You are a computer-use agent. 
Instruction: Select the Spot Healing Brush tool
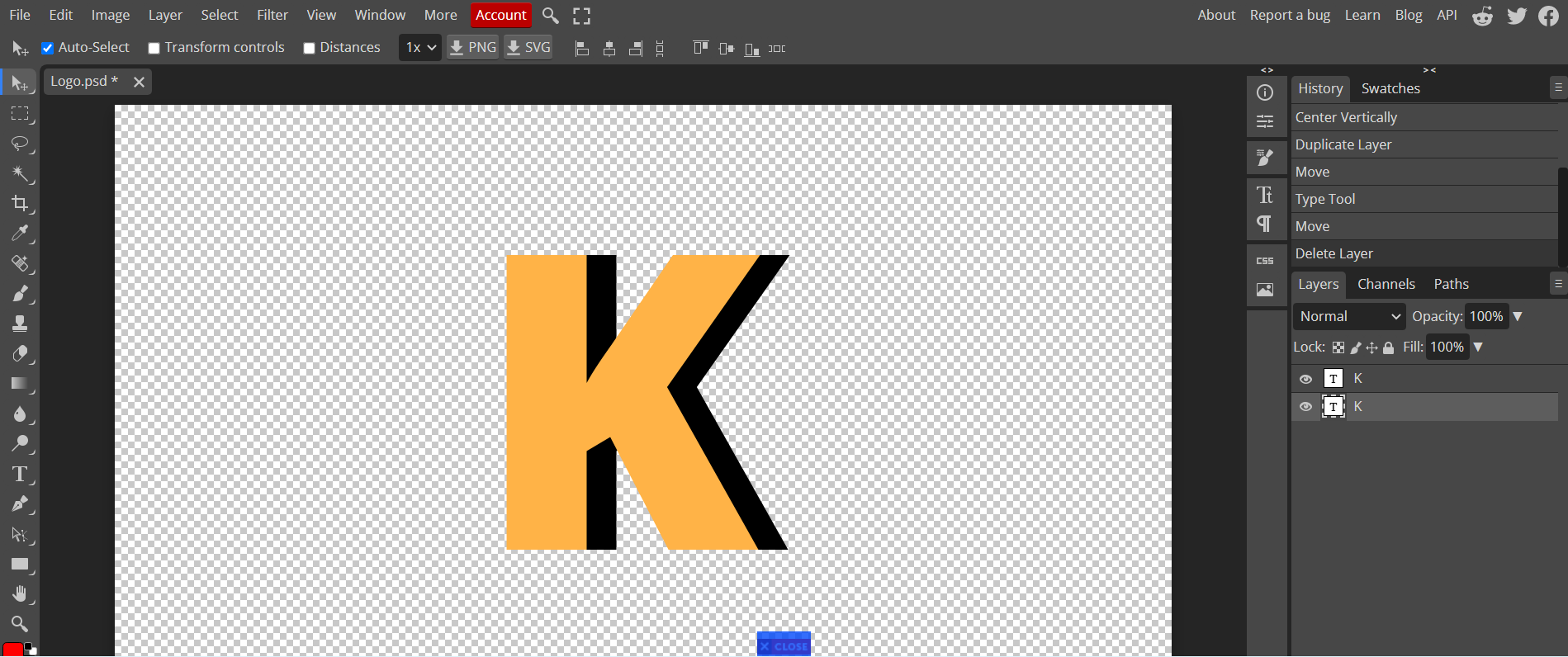point(20,263)
